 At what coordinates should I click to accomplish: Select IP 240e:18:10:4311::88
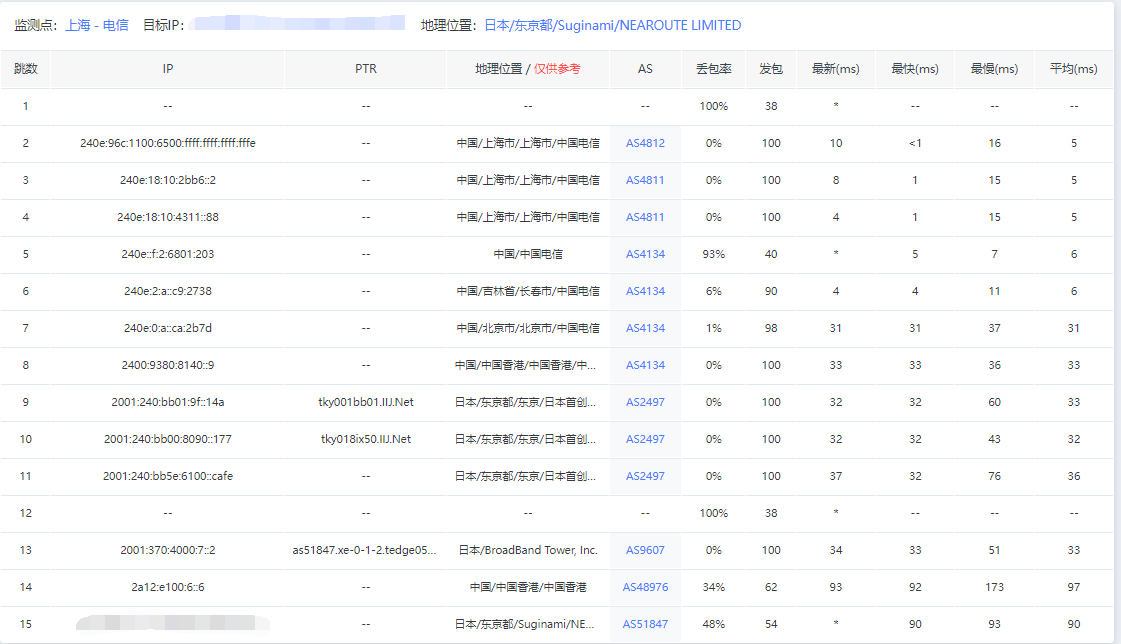point(167,217)
